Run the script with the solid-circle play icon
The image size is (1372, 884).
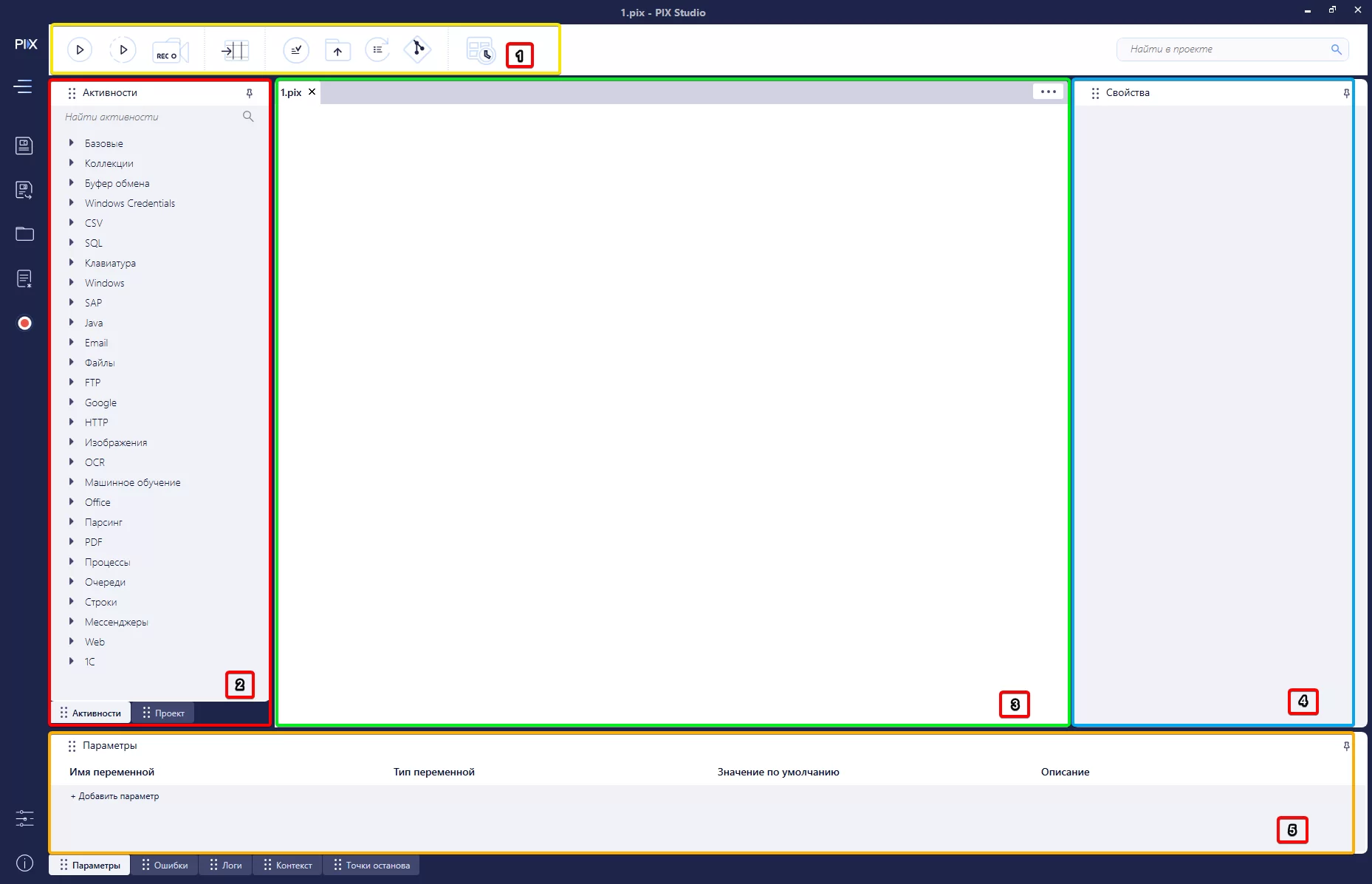80,49
